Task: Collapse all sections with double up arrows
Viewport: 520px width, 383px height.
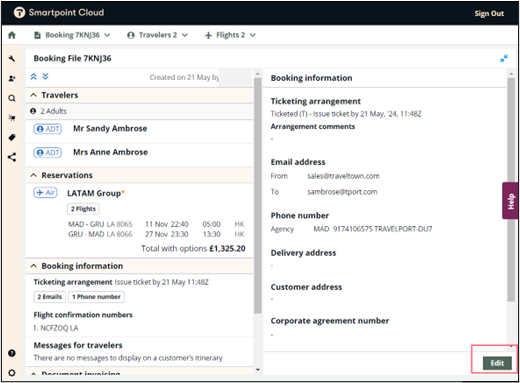Action: [x=33, y=77]
